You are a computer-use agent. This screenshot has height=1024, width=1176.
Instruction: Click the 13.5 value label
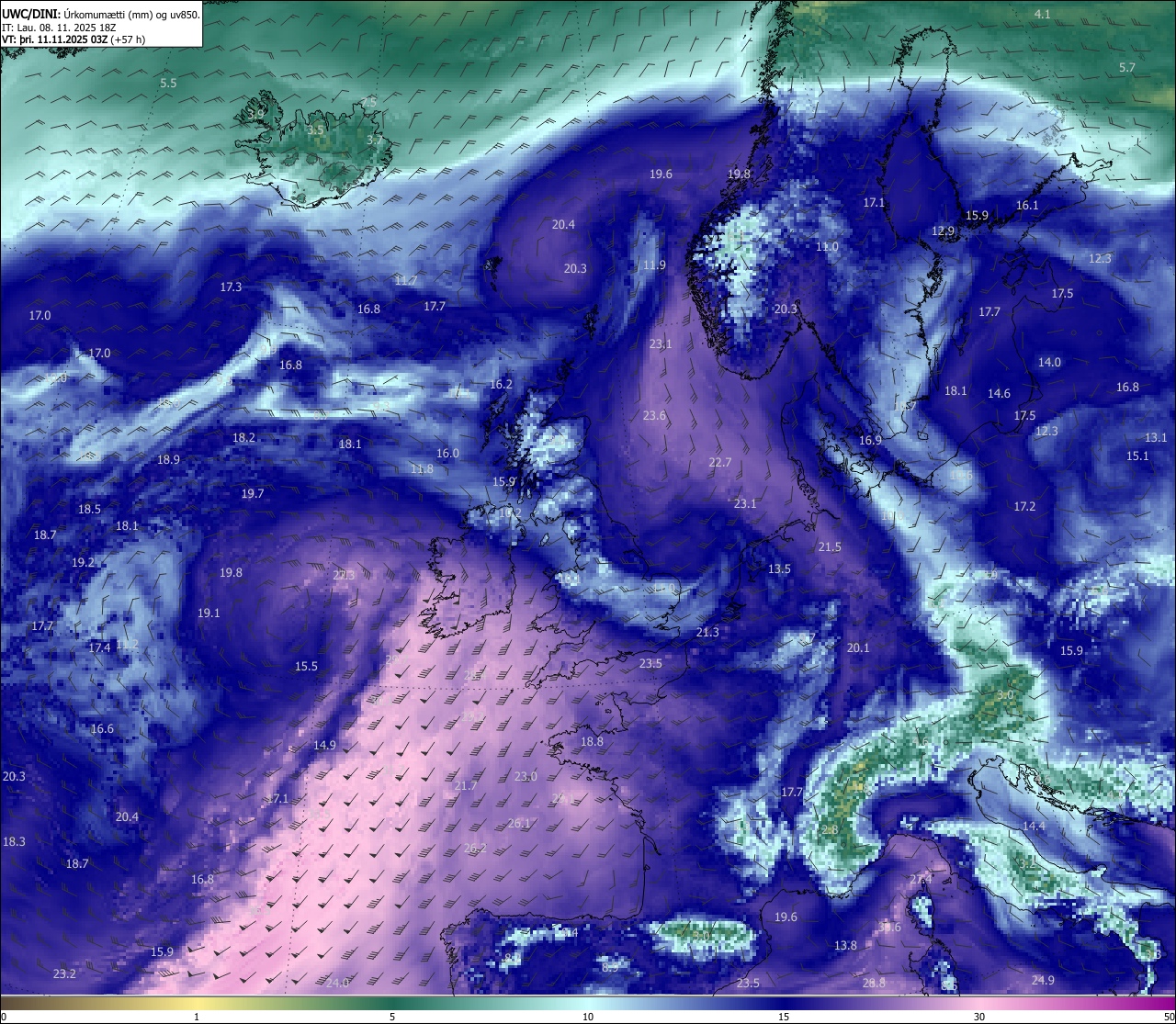(779, 569)
